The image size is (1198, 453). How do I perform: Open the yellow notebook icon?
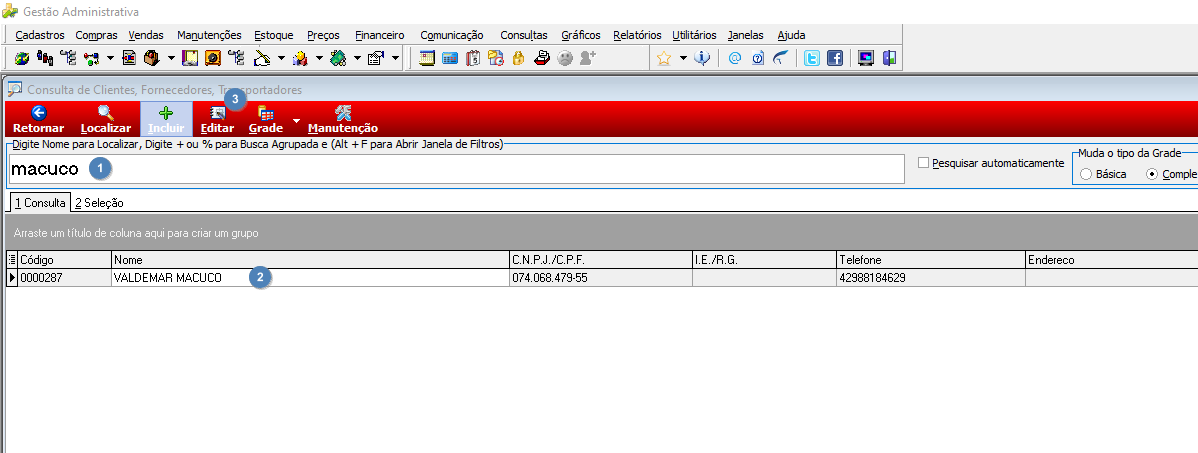pos(189,58)
